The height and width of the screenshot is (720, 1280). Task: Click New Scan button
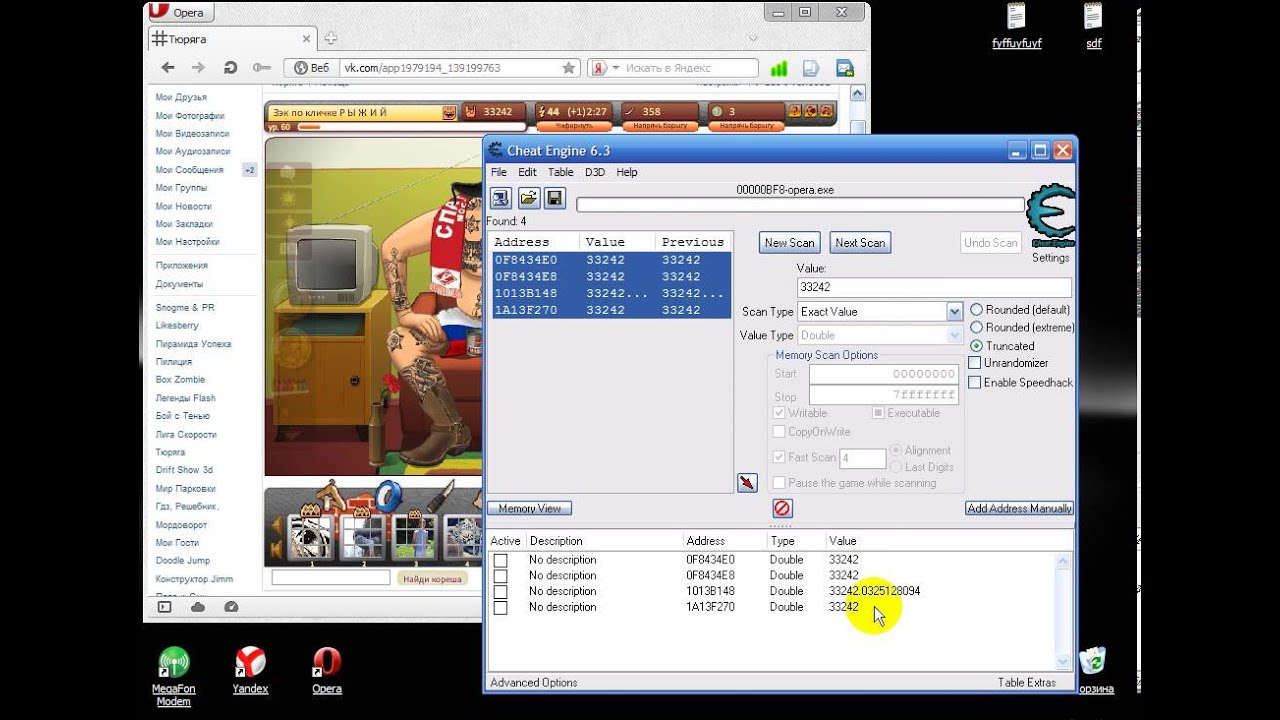[790, 243]
